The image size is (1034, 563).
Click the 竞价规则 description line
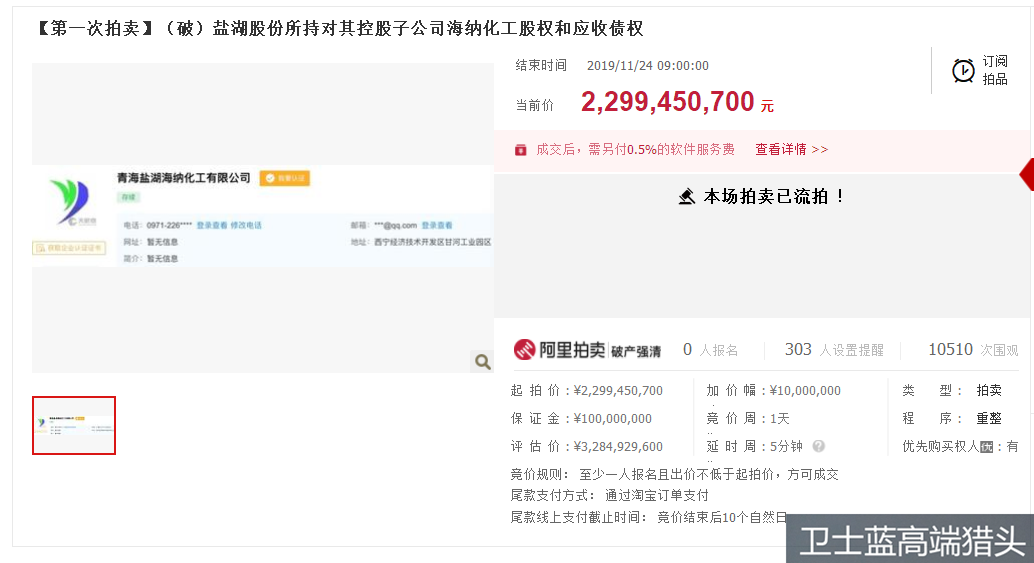pyautogui.click(x=674, y=475)
